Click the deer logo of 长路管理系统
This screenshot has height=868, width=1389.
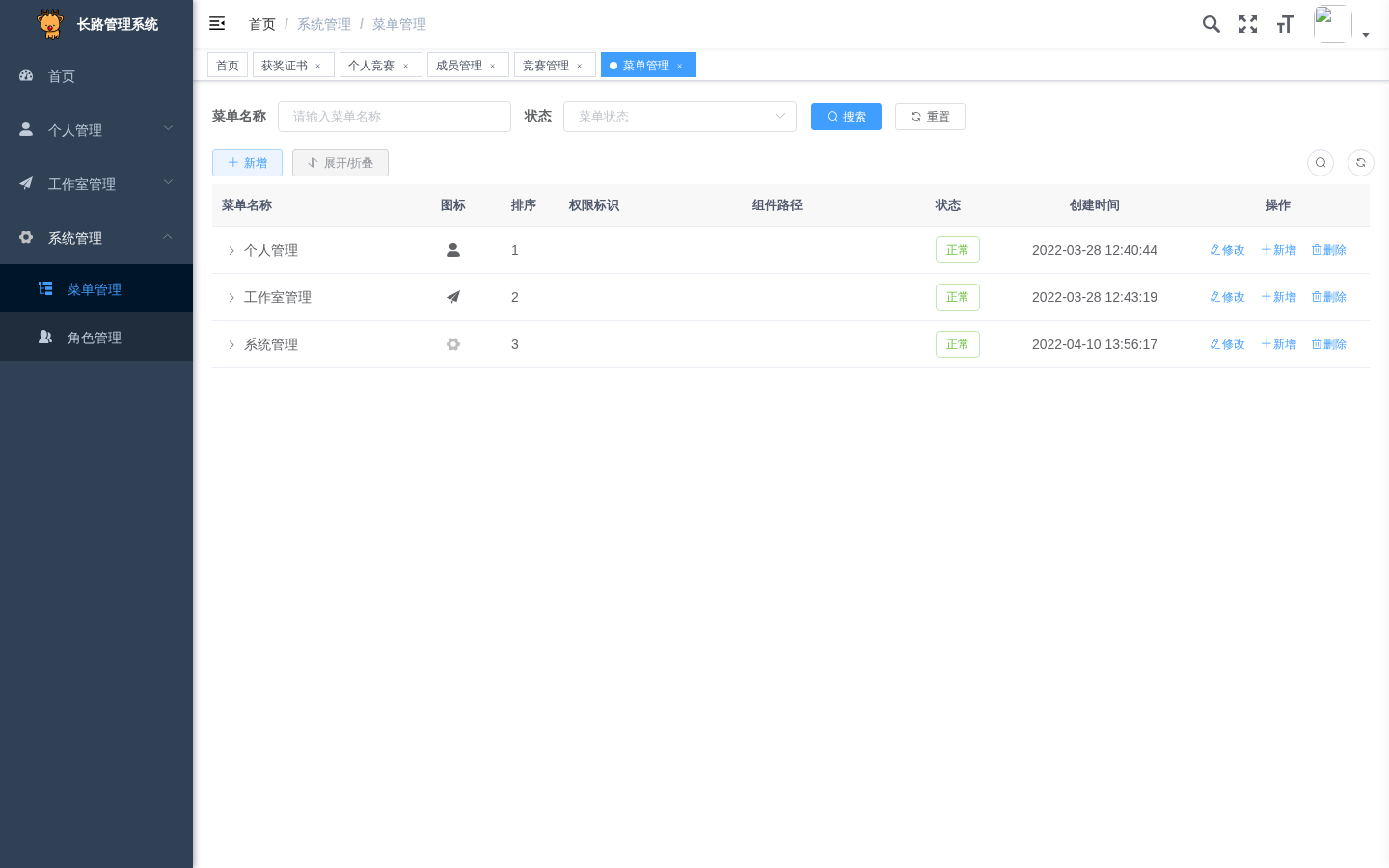pos(50,24)
